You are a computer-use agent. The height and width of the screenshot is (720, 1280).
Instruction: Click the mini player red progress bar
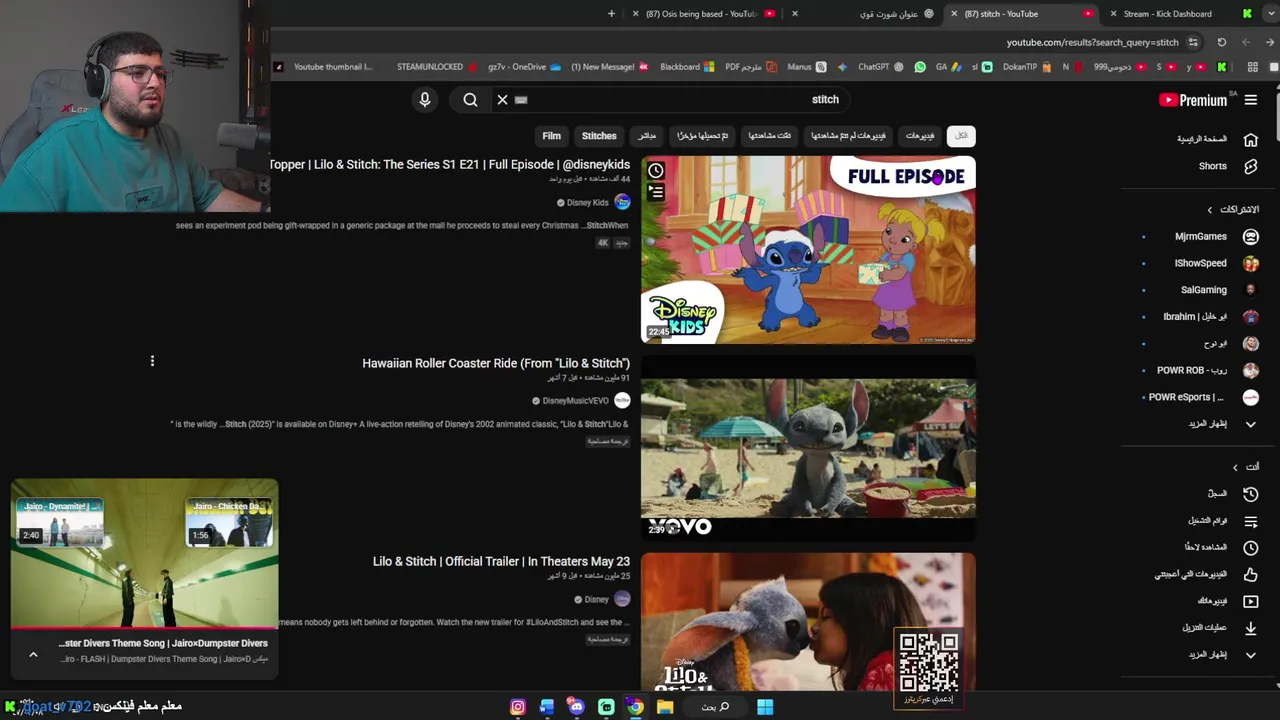(144, 629)
